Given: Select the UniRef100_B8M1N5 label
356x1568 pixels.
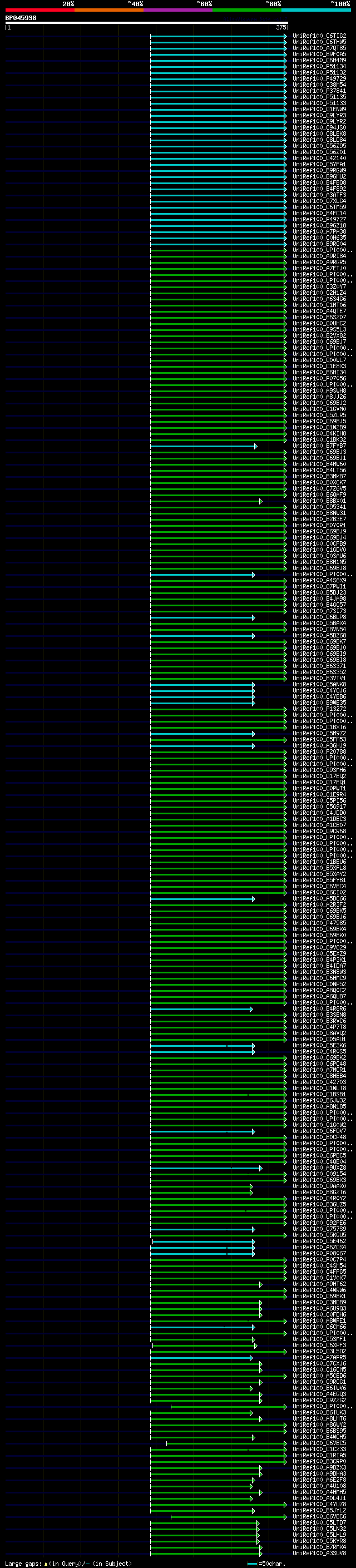Looking at the screenshot, I should (319, 562).
